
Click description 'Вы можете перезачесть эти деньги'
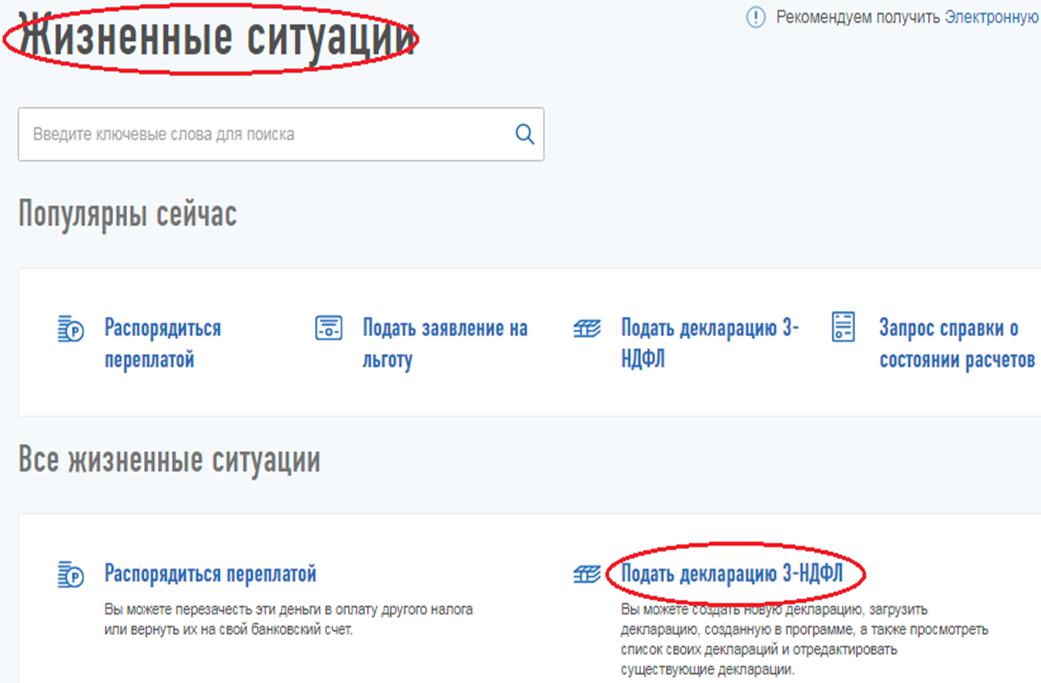[x=288, y=619]
